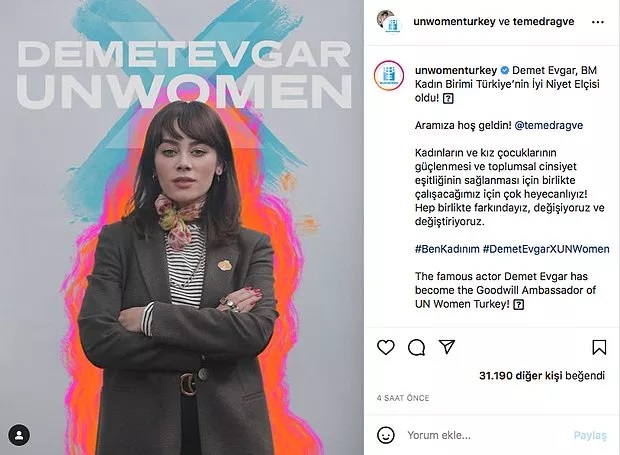Open unwomenturkey username in caption
Screen dimensions: 620x455
[x=456, y=70]
